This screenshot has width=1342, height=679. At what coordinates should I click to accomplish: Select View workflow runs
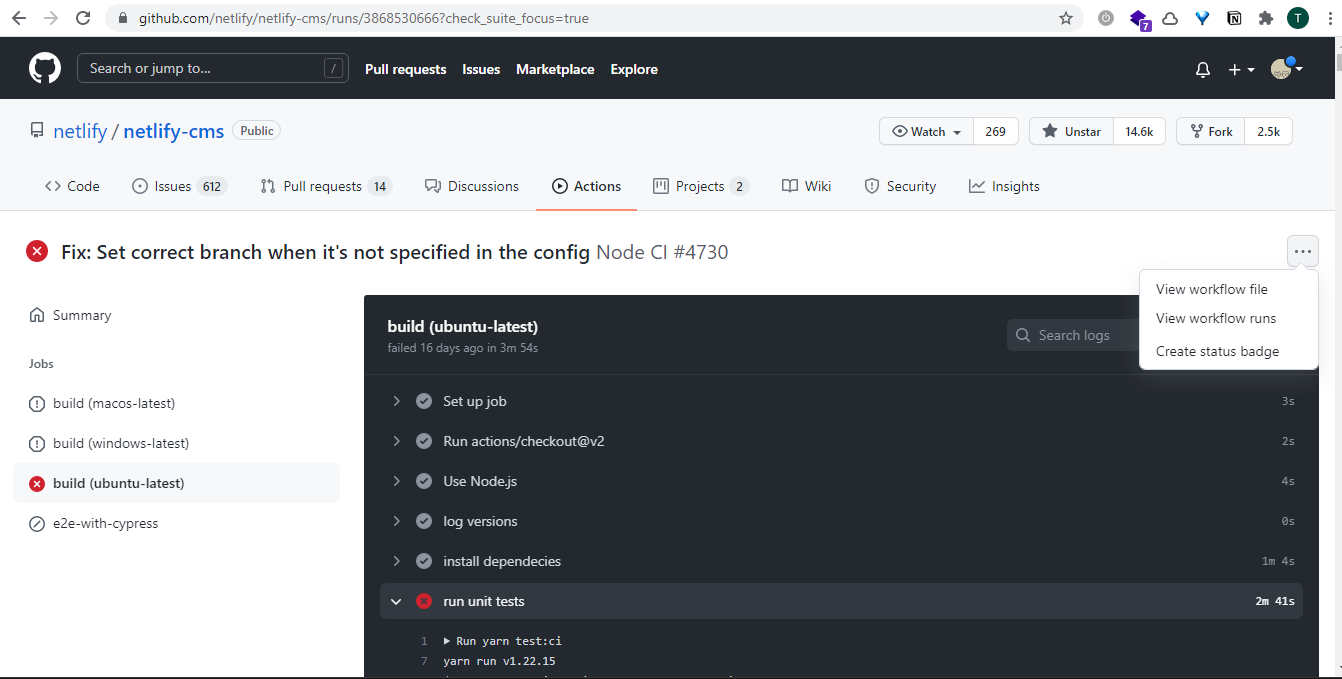click(1216, 318)
